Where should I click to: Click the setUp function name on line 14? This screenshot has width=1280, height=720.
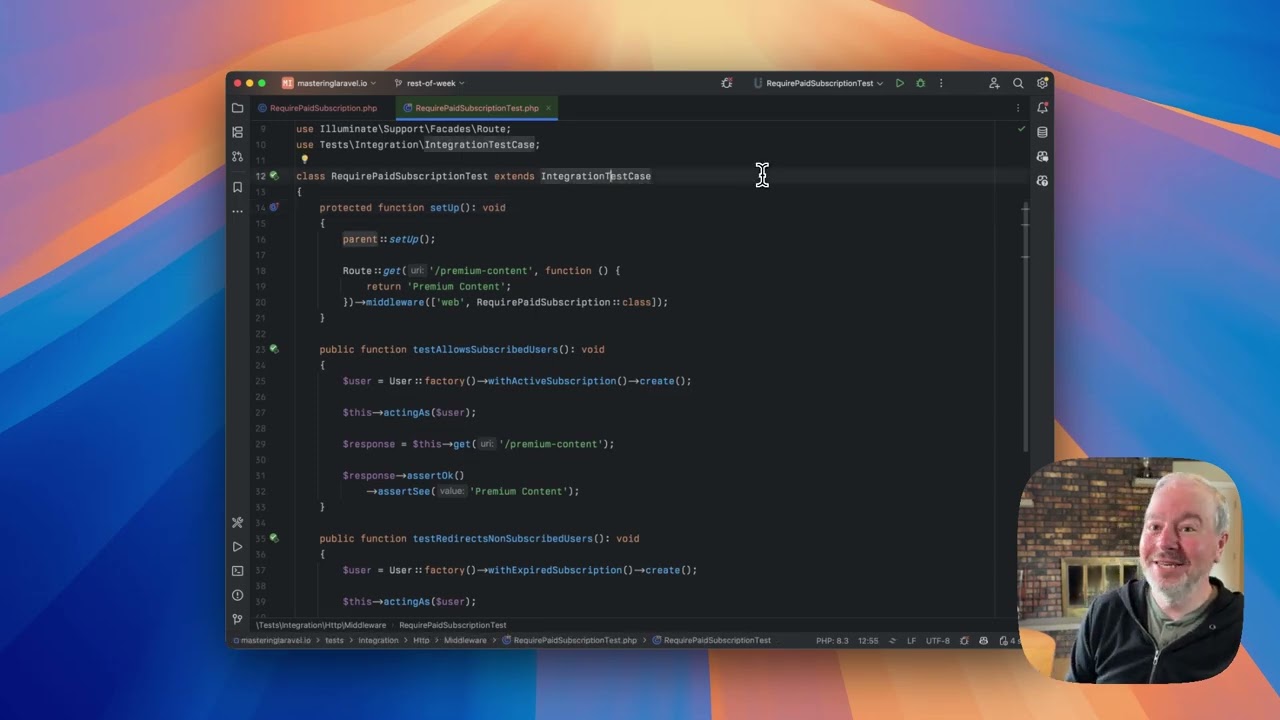(x=444, y=207)
